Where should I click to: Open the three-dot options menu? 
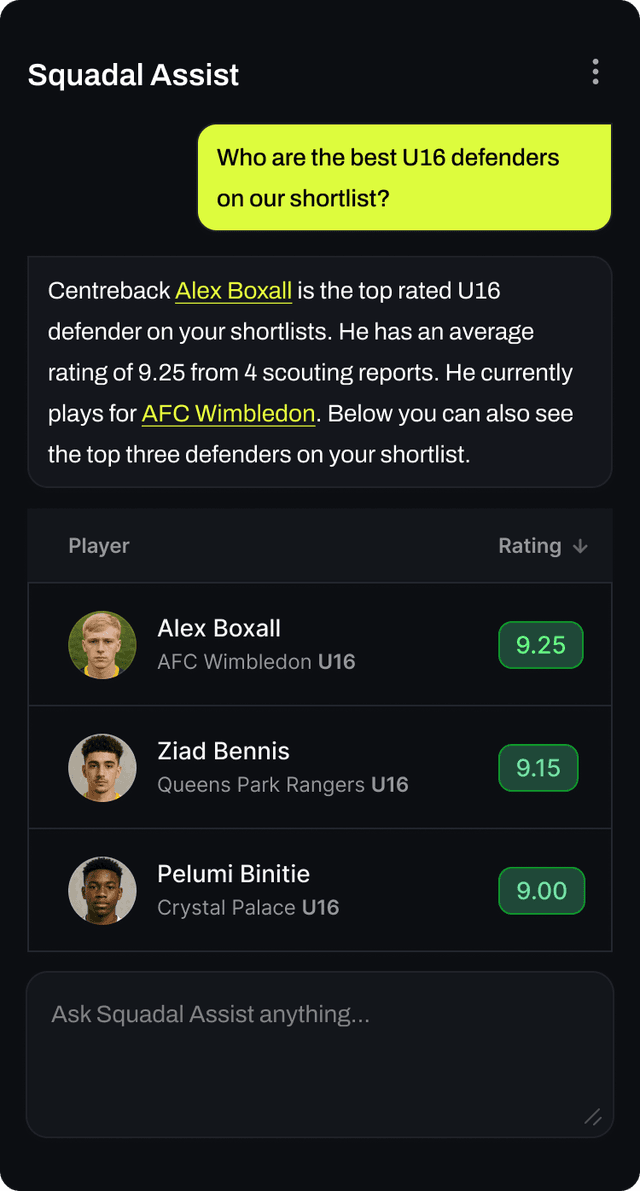pos(595,72)
